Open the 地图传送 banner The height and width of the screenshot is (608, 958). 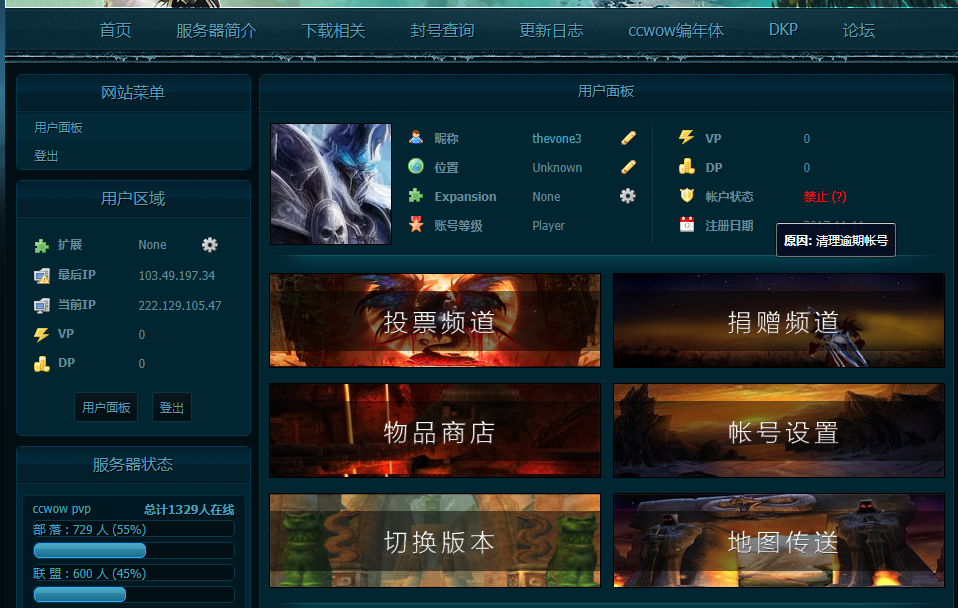point(779,540)
